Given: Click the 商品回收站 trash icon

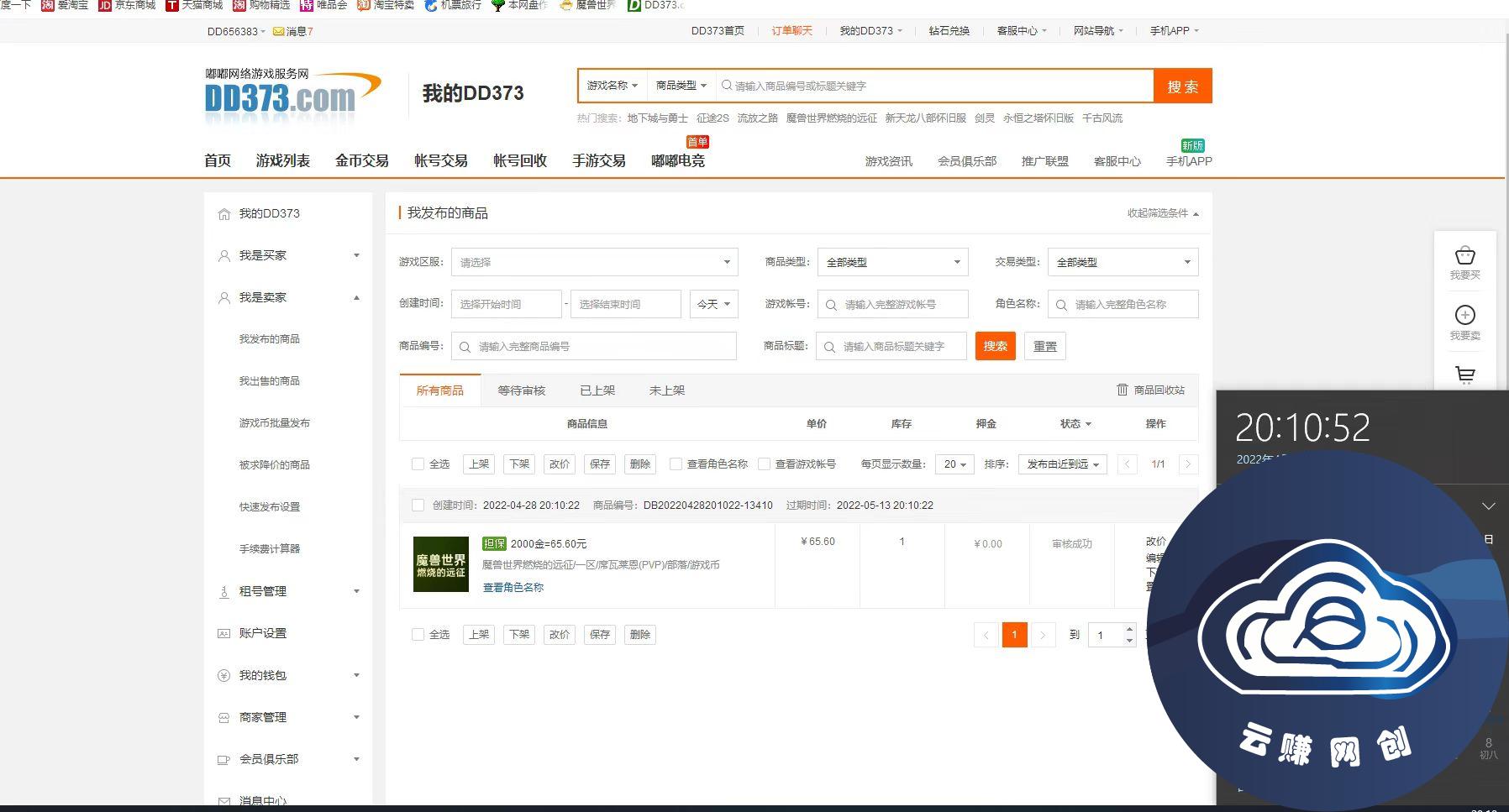Looking at the screenshot, I should (1122, 390).
